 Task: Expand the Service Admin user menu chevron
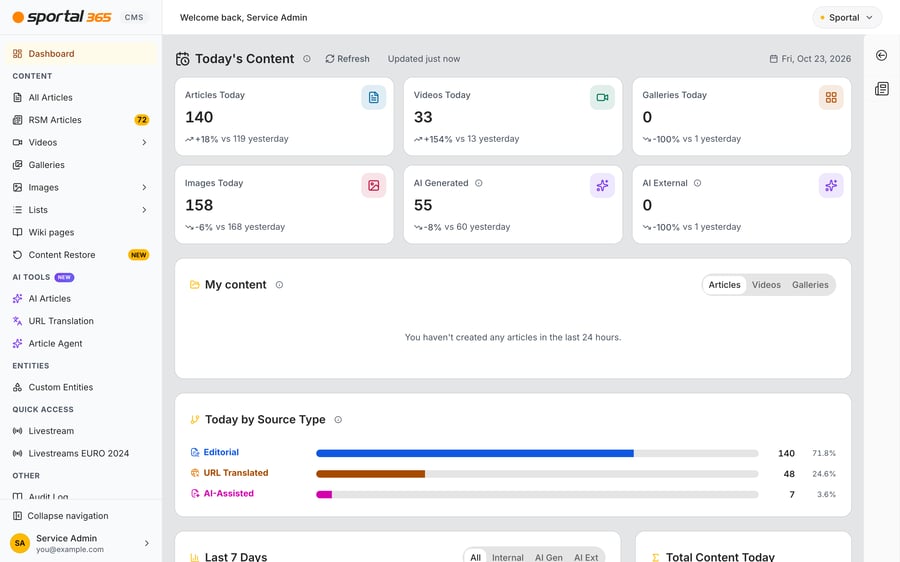click(x=147, y=543)
